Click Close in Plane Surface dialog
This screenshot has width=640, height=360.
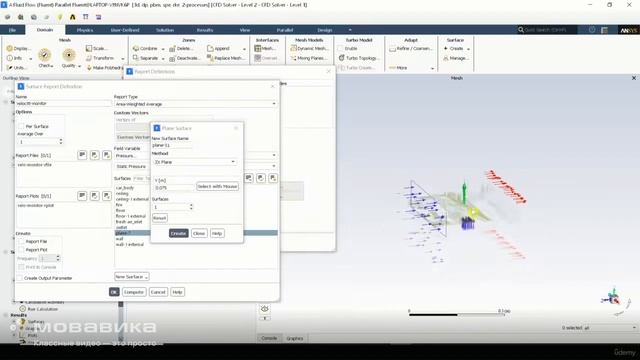[199, 233]
